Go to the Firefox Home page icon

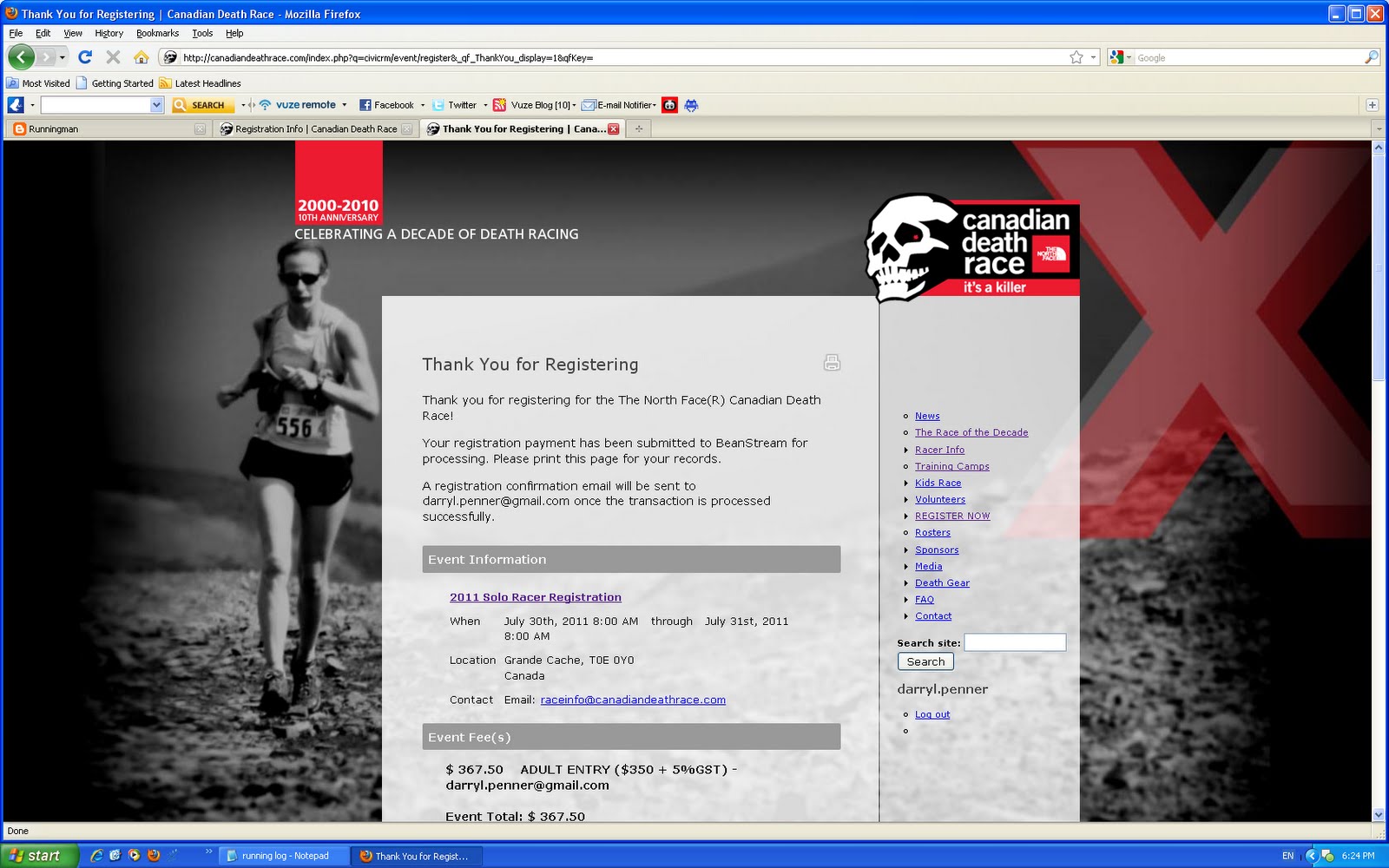tap(141, 57)
